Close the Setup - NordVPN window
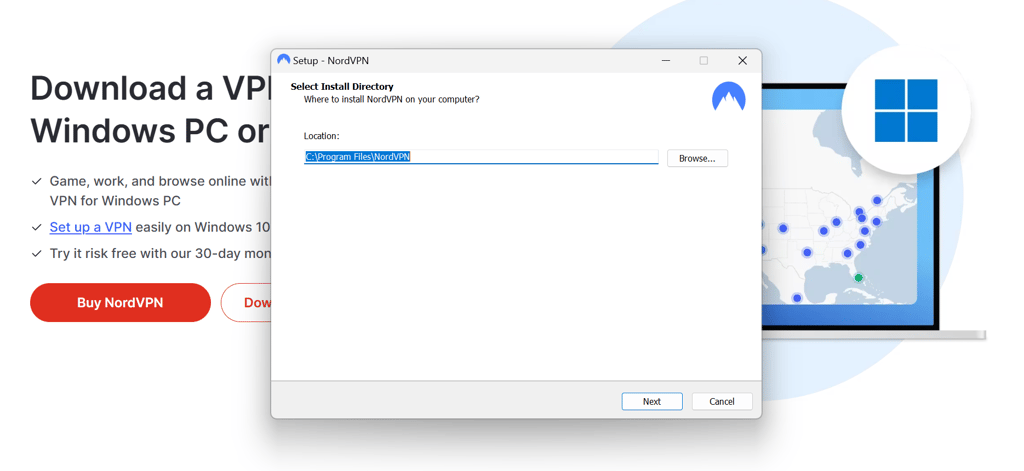Image resolution: width=1024 pixels, height=471 pixels. coord(742,61)
